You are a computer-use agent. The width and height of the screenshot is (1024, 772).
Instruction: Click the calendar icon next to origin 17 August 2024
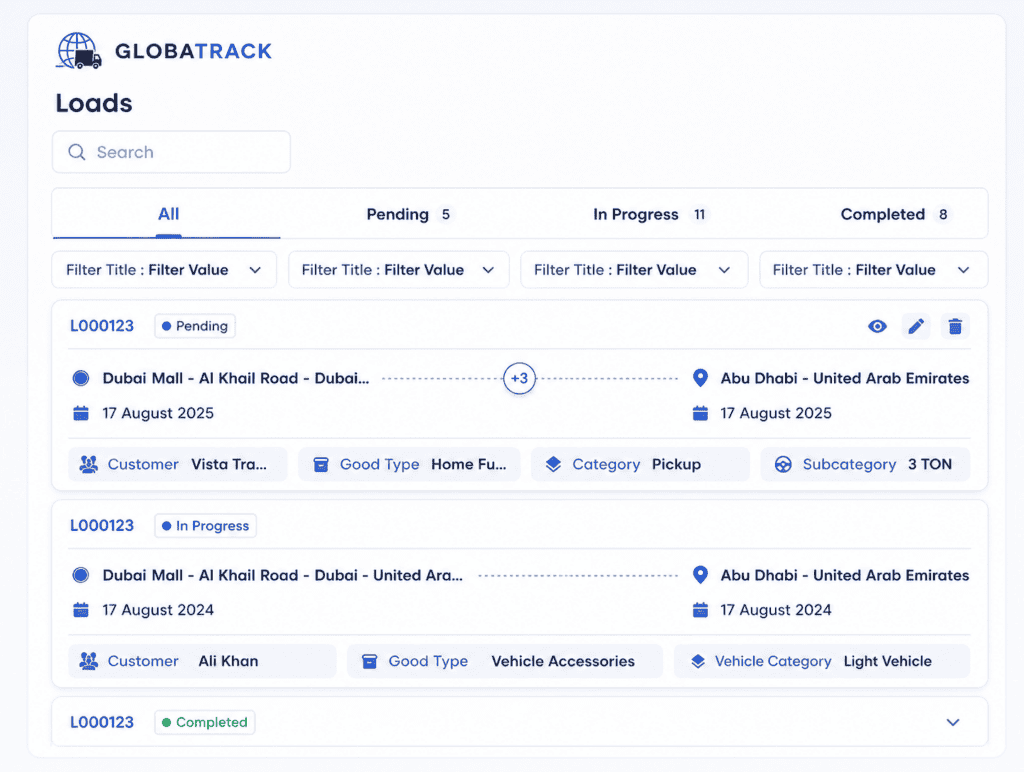81,609
